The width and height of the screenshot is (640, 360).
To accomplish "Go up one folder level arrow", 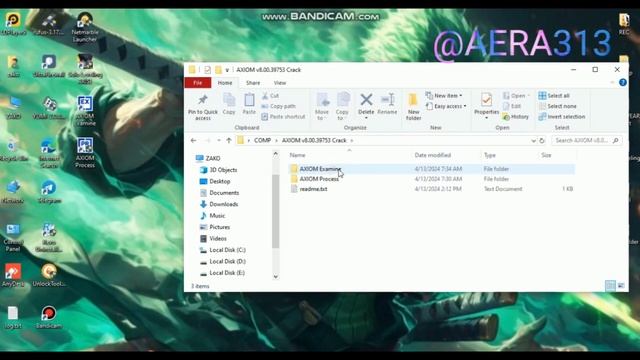I will pyautogui.click(x=229, y=140).
